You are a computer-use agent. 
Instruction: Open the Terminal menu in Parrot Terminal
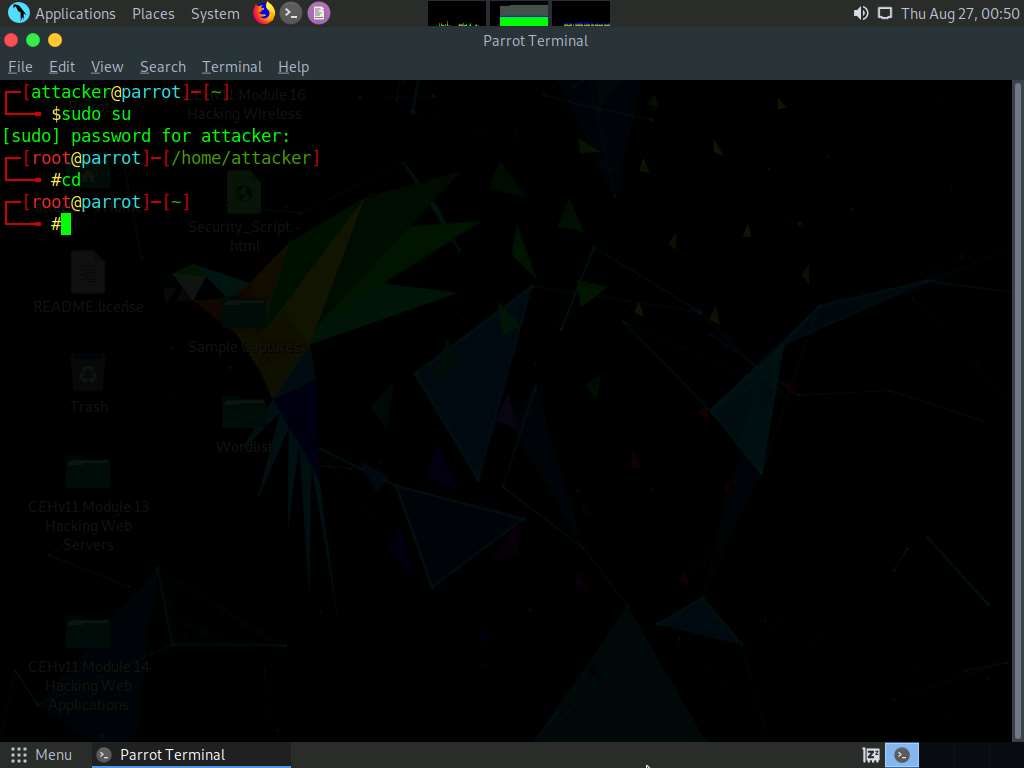(x=231, y=66)
